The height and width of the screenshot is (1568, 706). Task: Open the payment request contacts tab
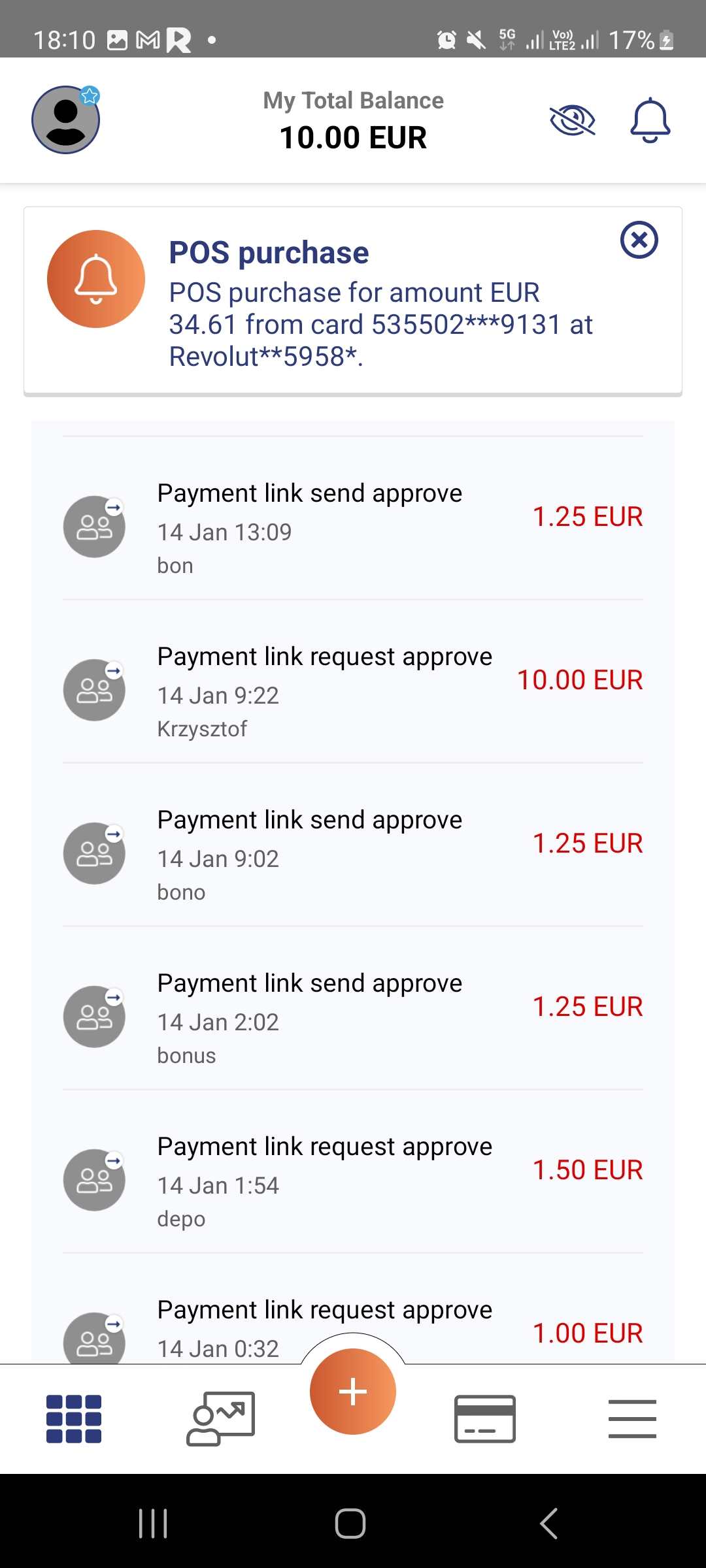(221, 1418)
